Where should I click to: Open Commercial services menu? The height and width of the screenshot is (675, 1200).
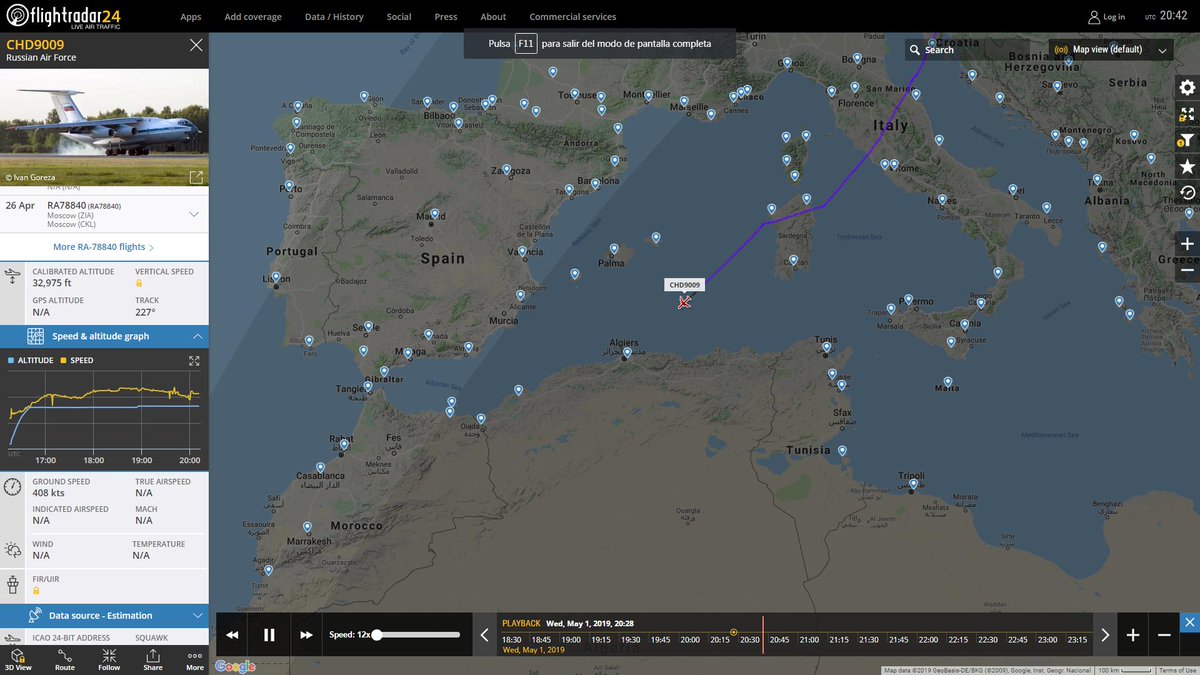pyautogui.click(x=573, y=17)
